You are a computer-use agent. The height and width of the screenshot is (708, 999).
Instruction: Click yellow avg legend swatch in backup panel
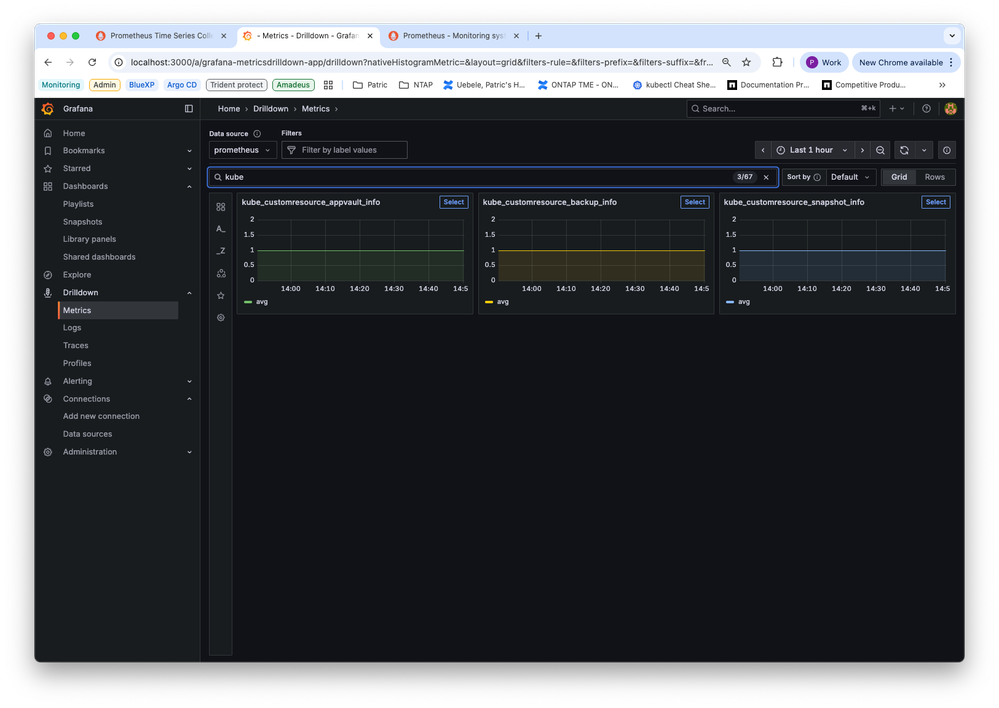click(489, 301)
